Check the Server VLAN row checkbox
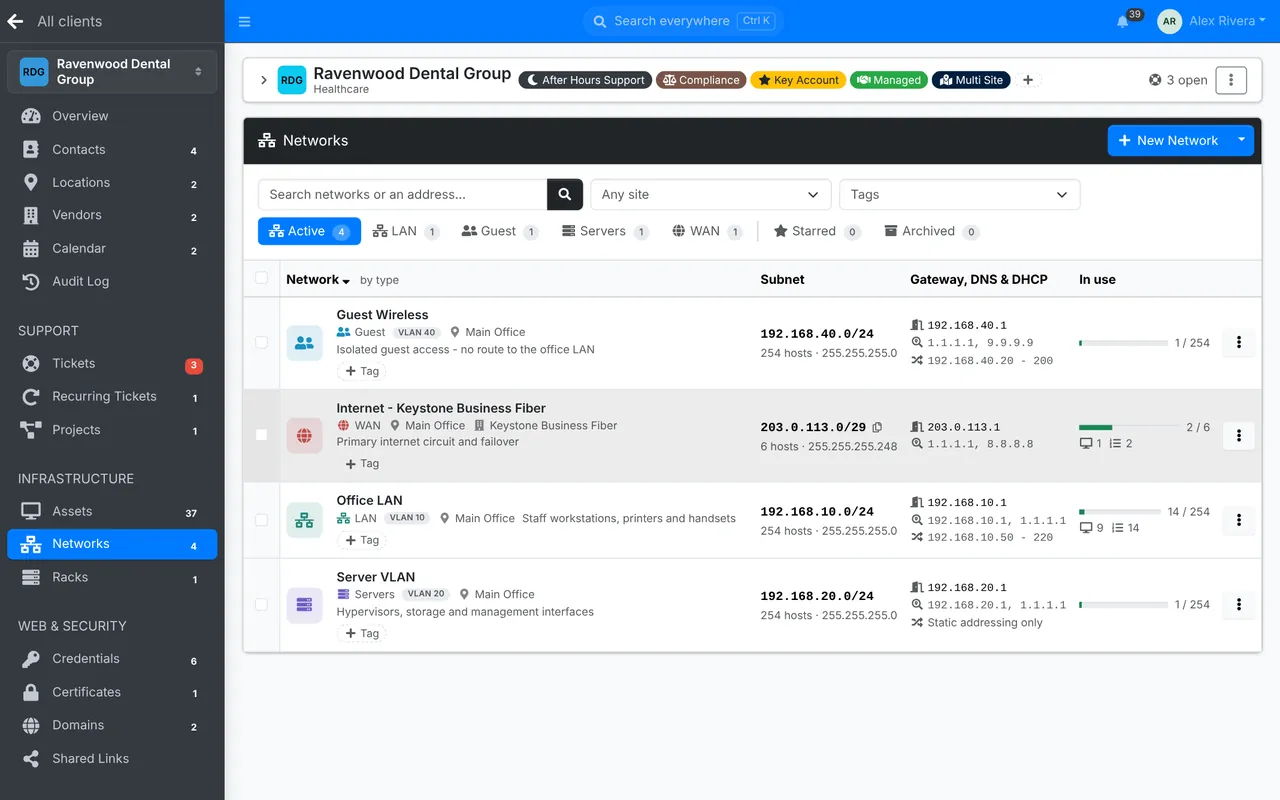Viewport: 1280px width, 800px height. [261, 604]
